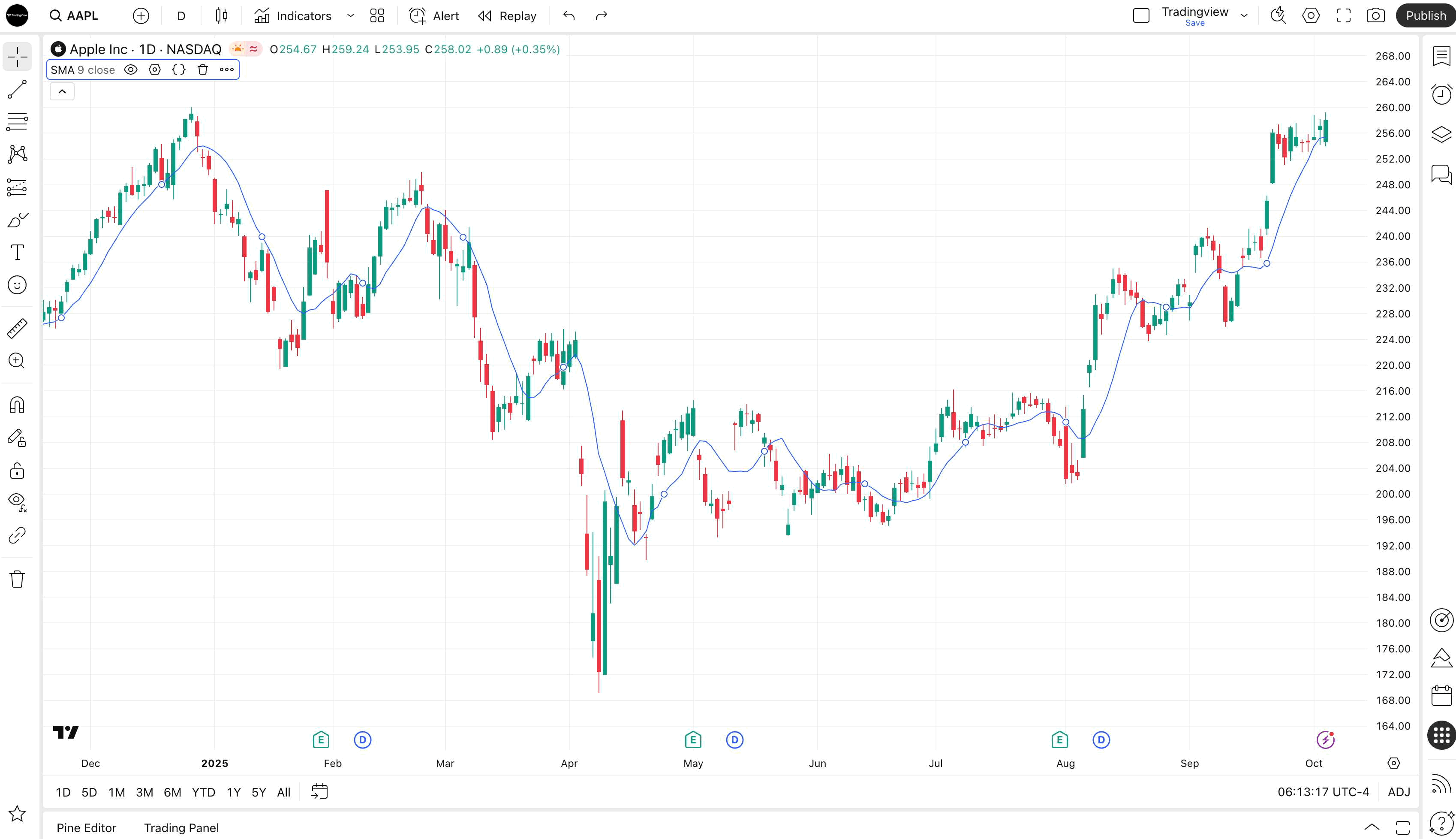Image resolution: width=1456 pixels, height=839 pixels.
Task: Take a chart snapshot with the camera icon
Action: click(x=1375, y=15)
